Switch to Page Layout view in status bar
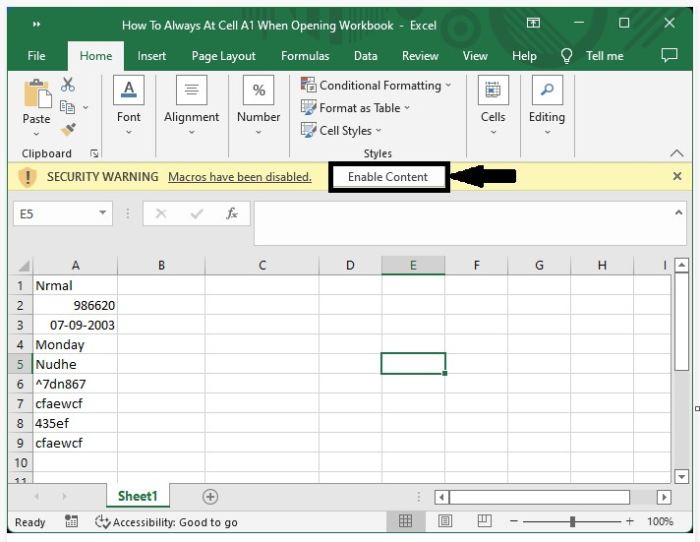 click(445, 521)
